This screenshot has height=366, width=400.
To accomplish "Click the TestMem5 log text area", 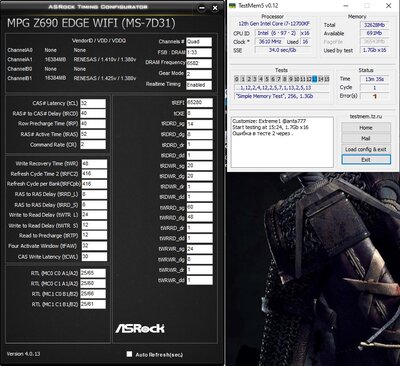I will (x=282, y=142).
